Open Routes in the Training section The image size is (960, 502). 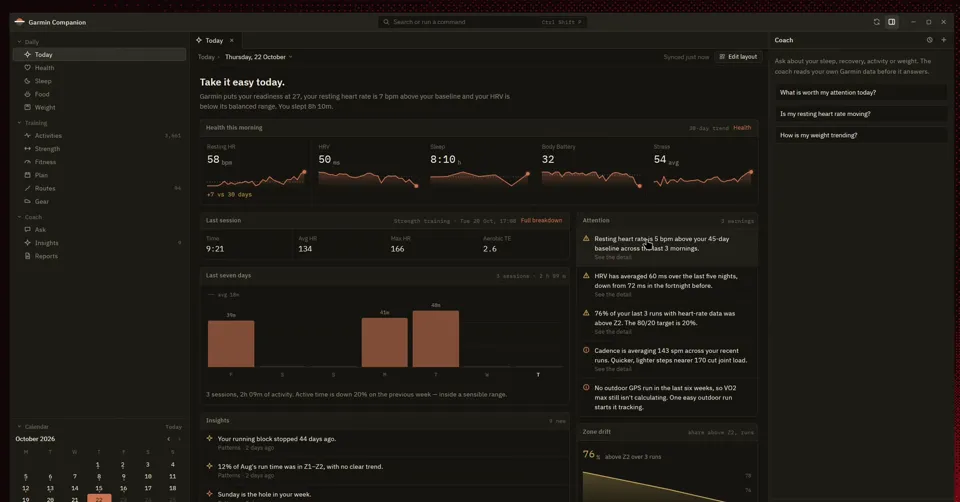point(99,189)
